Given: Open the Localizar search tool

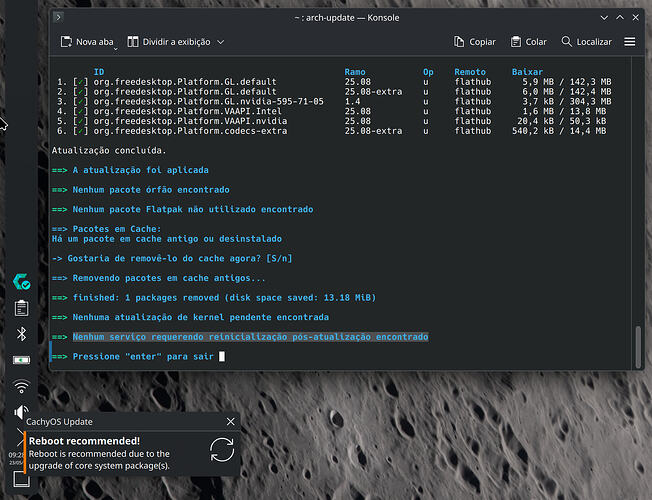Looking at the screenshot, I should pyautogui.click(x=586, y=42).
